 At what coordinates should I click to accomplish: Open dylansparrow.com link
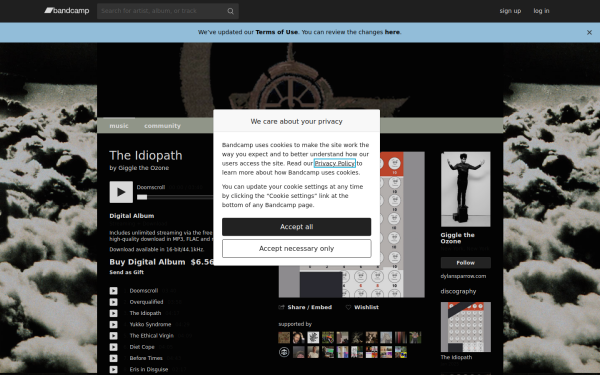click(463, 276)
